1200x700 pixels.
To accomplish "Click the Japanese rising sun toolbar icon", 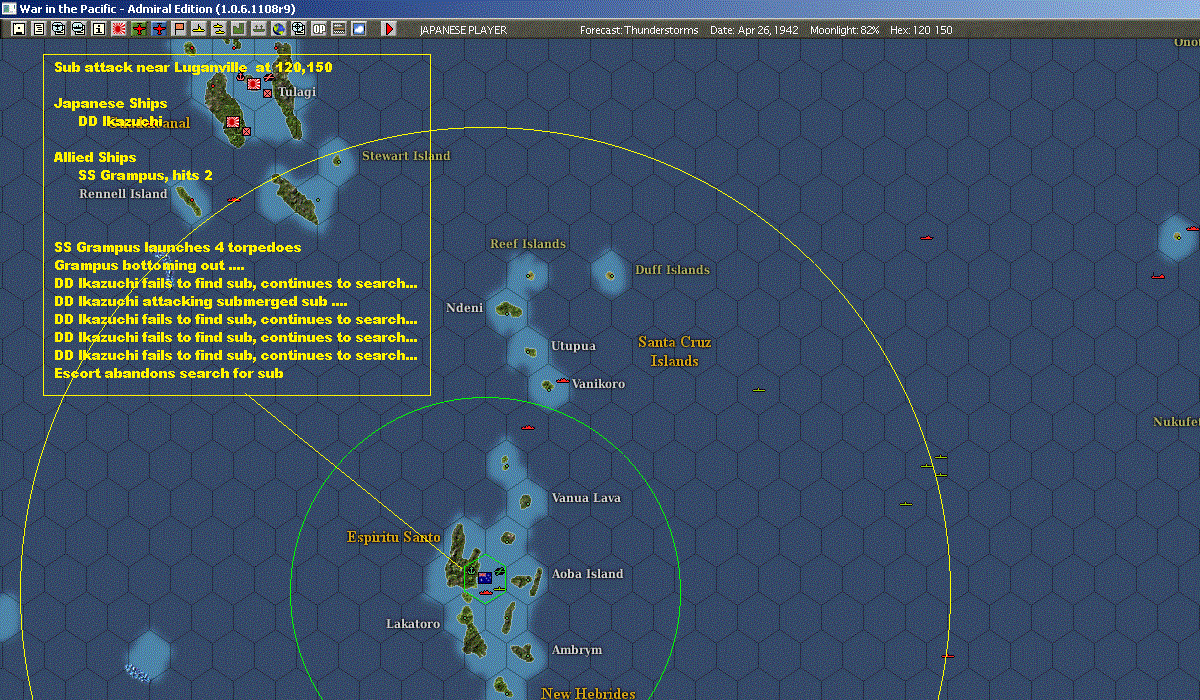I will pyautogui.click(x=119, y=29).
